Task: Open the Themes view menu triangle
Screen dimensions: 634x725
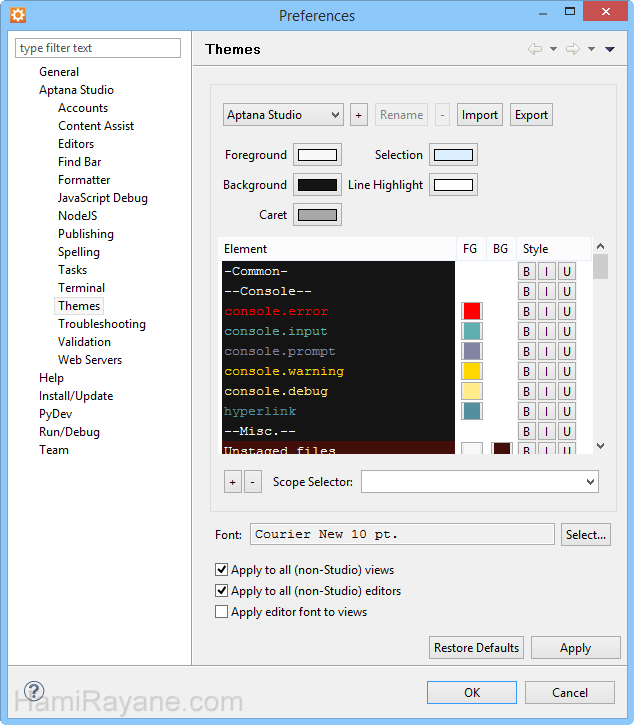Action: tap(609, 49)
